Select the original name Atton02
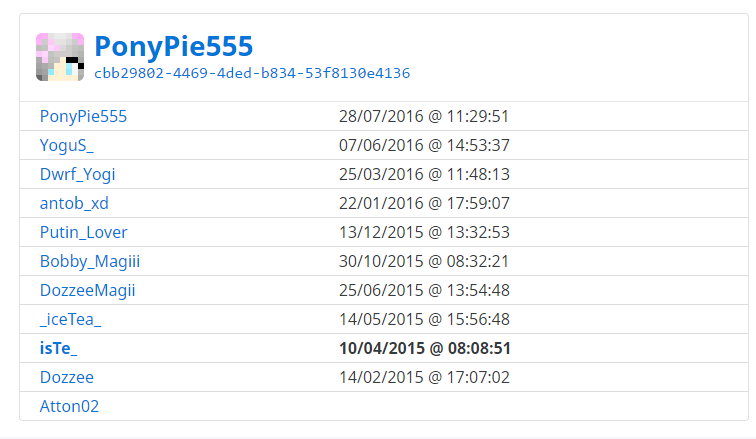 pos(69,406)
